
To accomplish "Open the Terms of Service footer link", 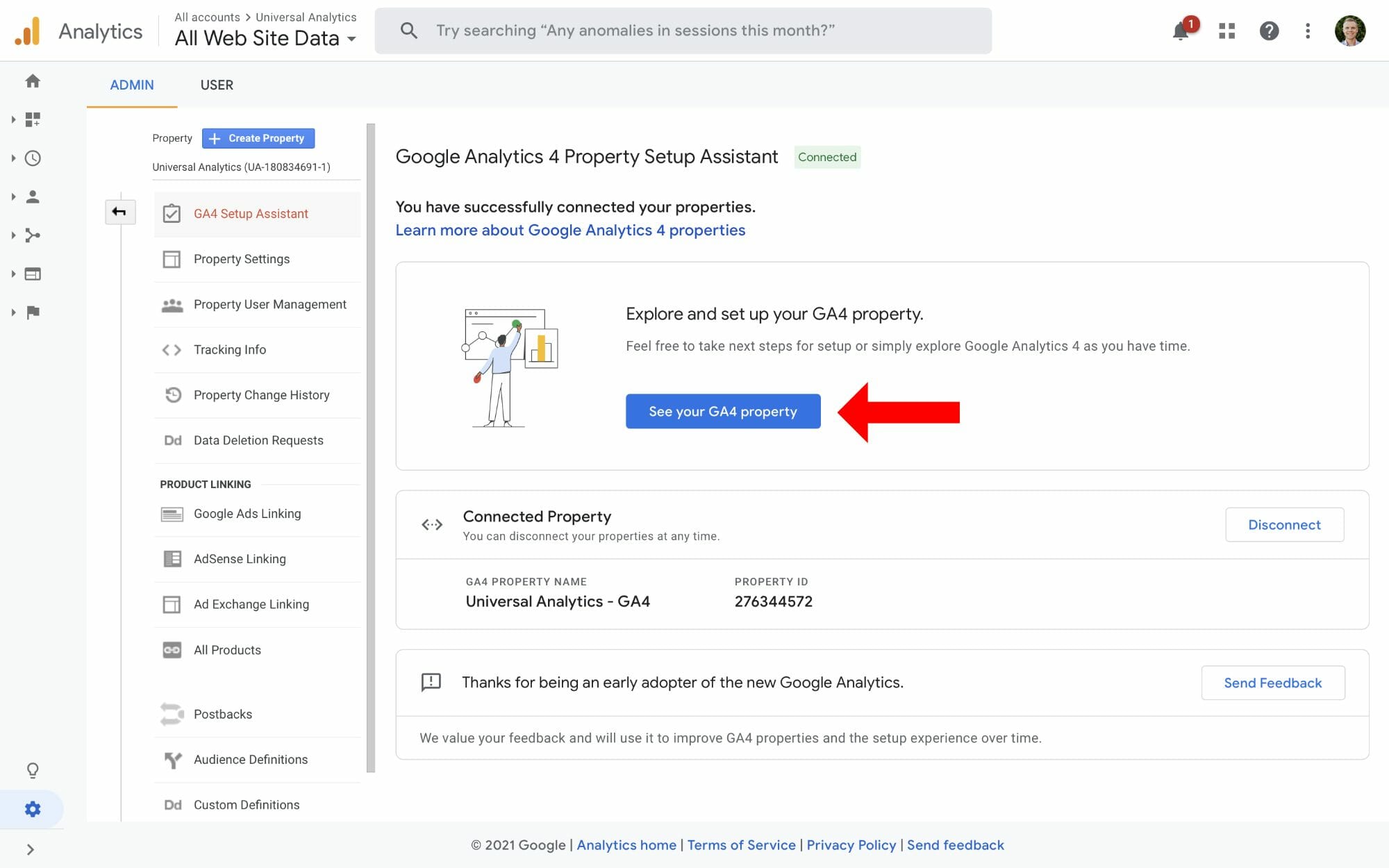I will pos(741,845).
